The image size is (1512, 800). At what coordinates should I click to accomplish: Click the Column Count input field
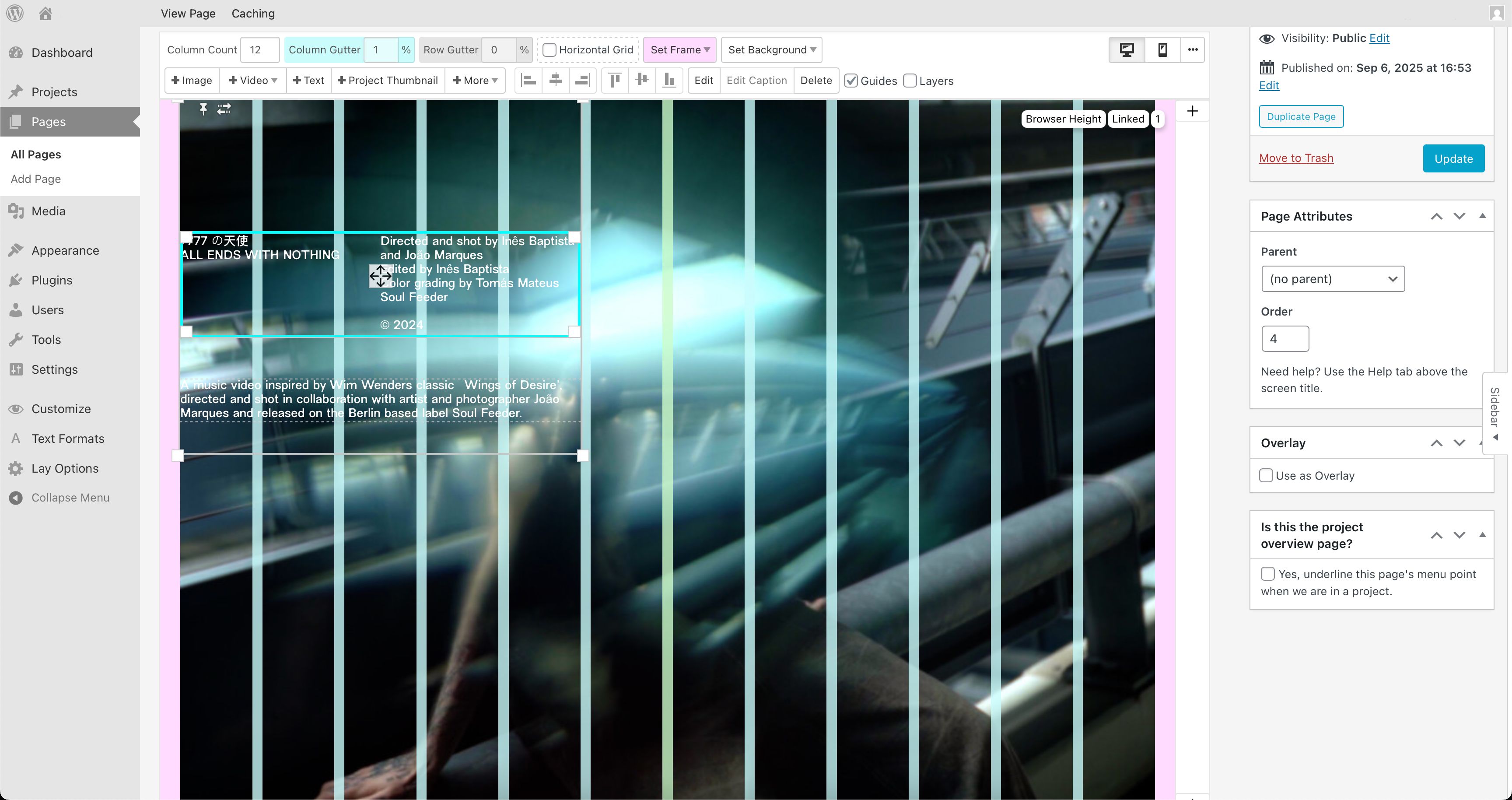pos(259,50)
